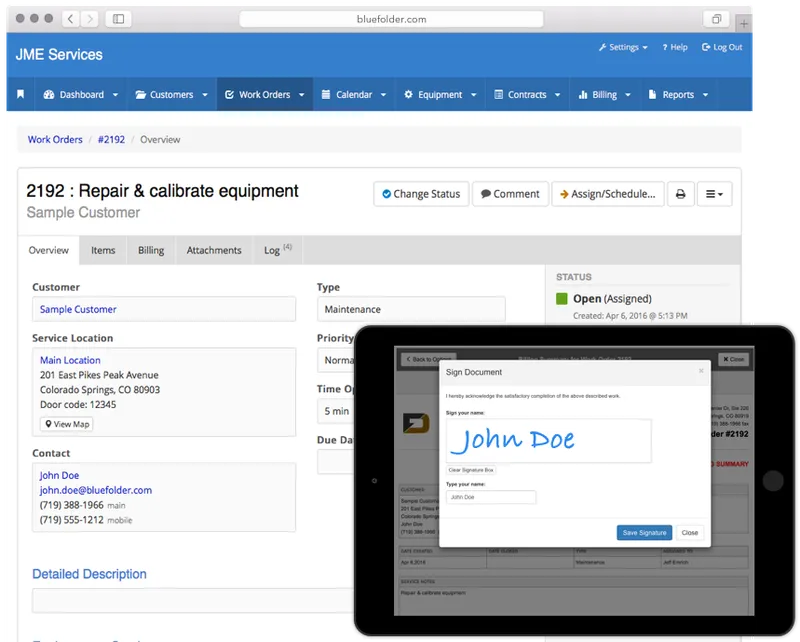Click the browser show tabs icon
The image size is (800, 642).
716,19
